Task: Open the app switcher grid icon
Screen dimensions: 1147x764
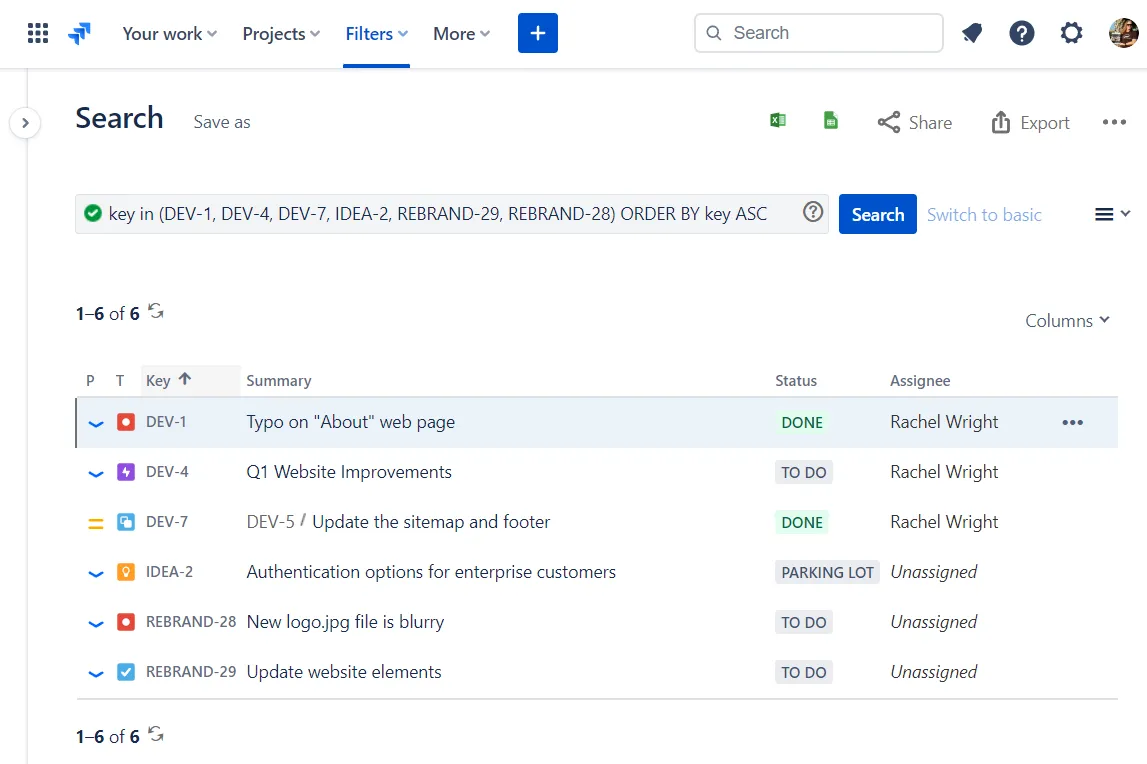Action: coord(38,33)
